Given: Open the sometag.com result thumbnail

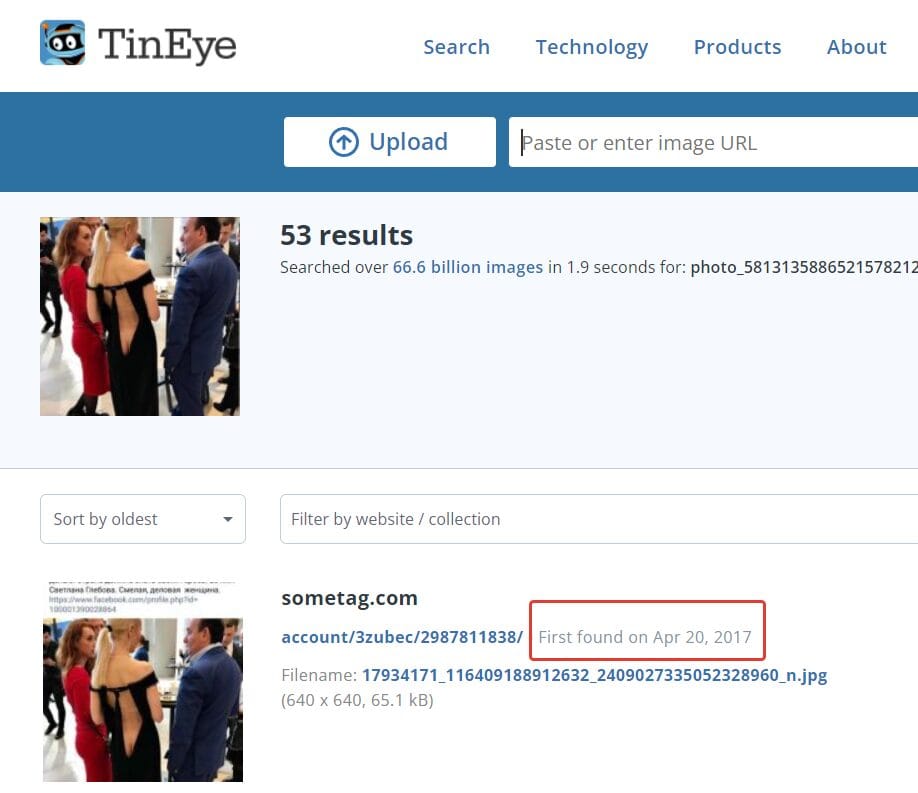Looking at the screenshot, I should point(143,682).
